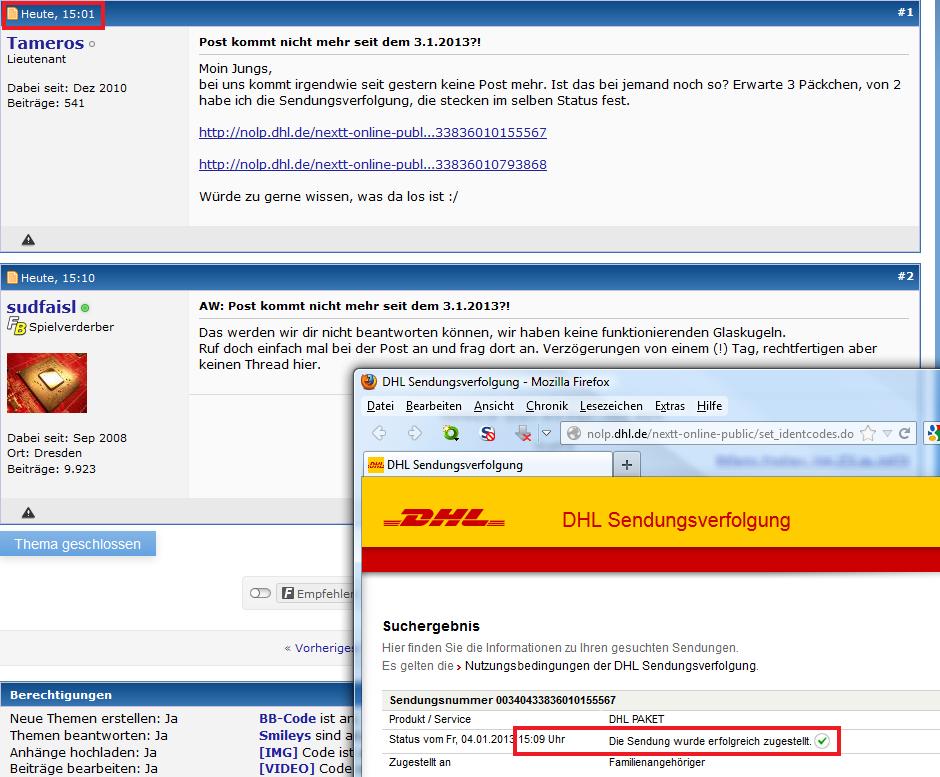Image resolution: width=940 pixels, height=777 pixels.
Task: Open URL history dropdown arrow in address bar
Action: 887,433
